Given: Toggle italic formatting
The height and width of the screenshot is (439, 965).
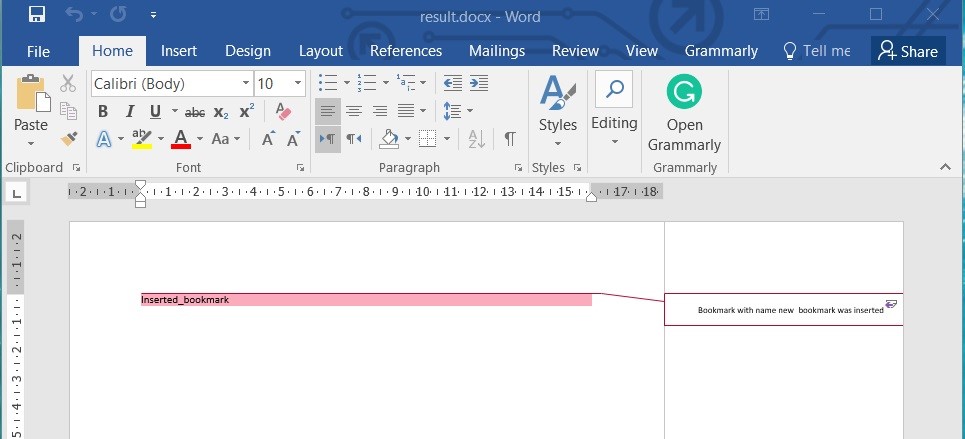Looking at the screenshot, I should tap(129, 112).
